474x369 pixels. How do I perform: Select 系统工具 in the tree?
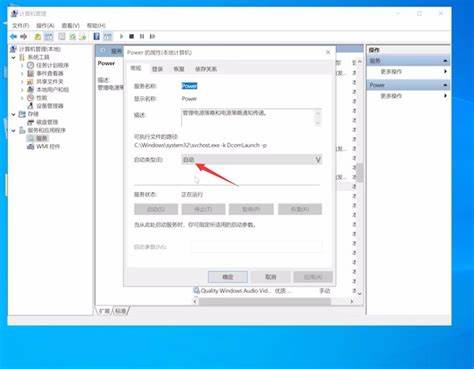pyautogui.click(x=38, y=57)
